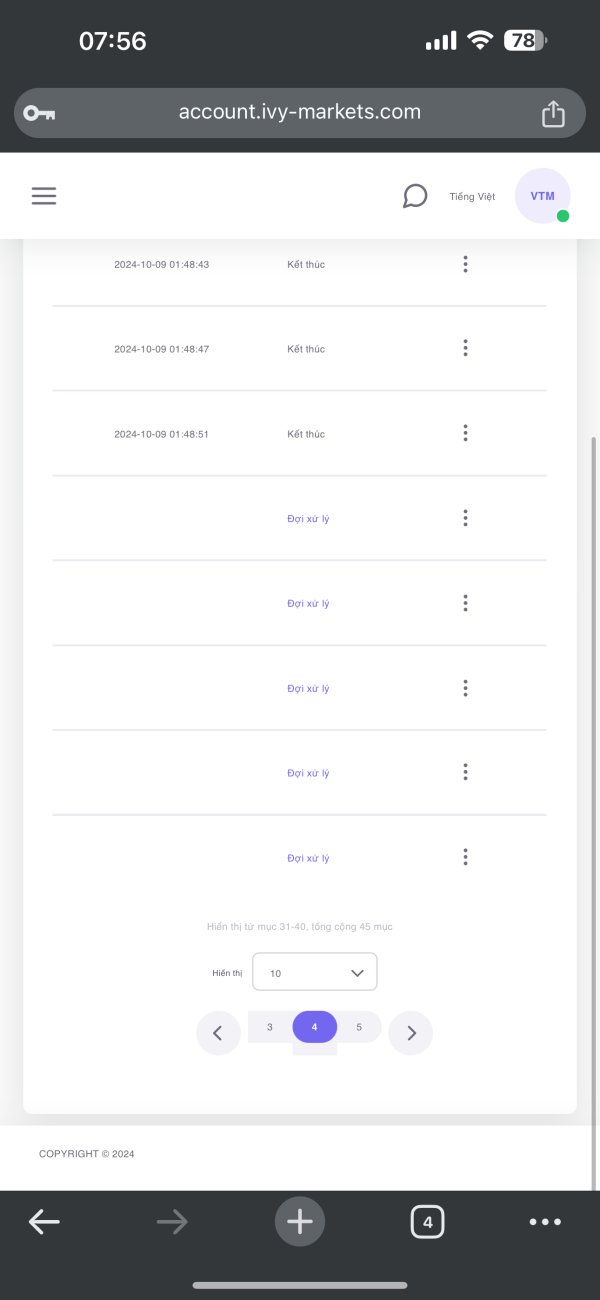Expand the rows-per-page dropdown showing 10
Viewport: 600px width, 1300px height.
coord(315,972)
